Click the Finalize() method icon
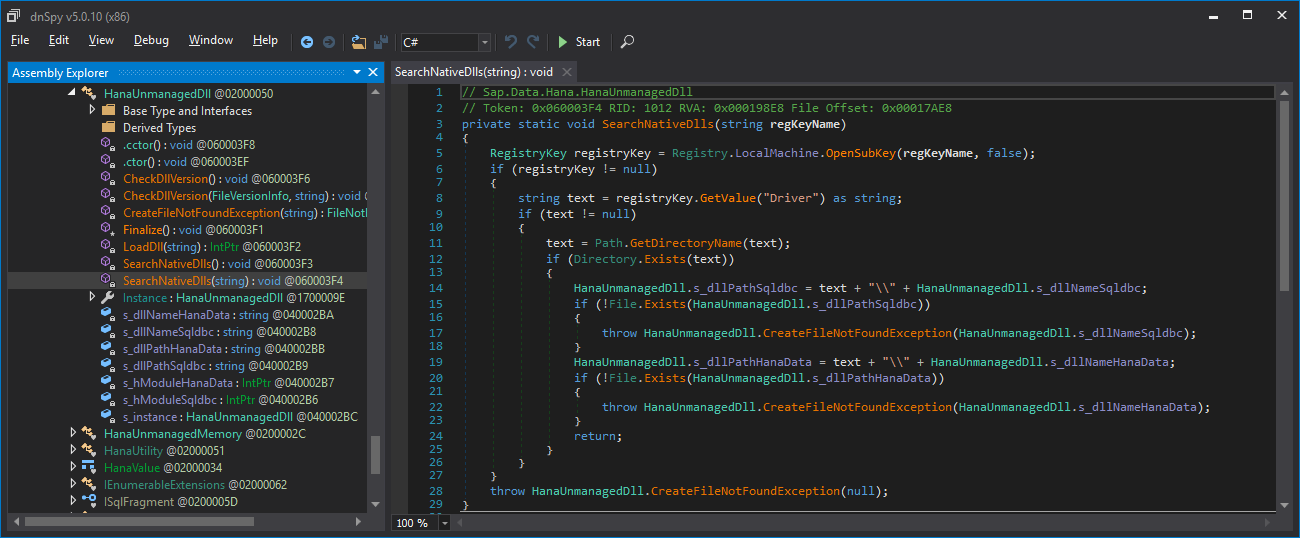This screenshot has width=1300, height=538. (x=109, y=229)
